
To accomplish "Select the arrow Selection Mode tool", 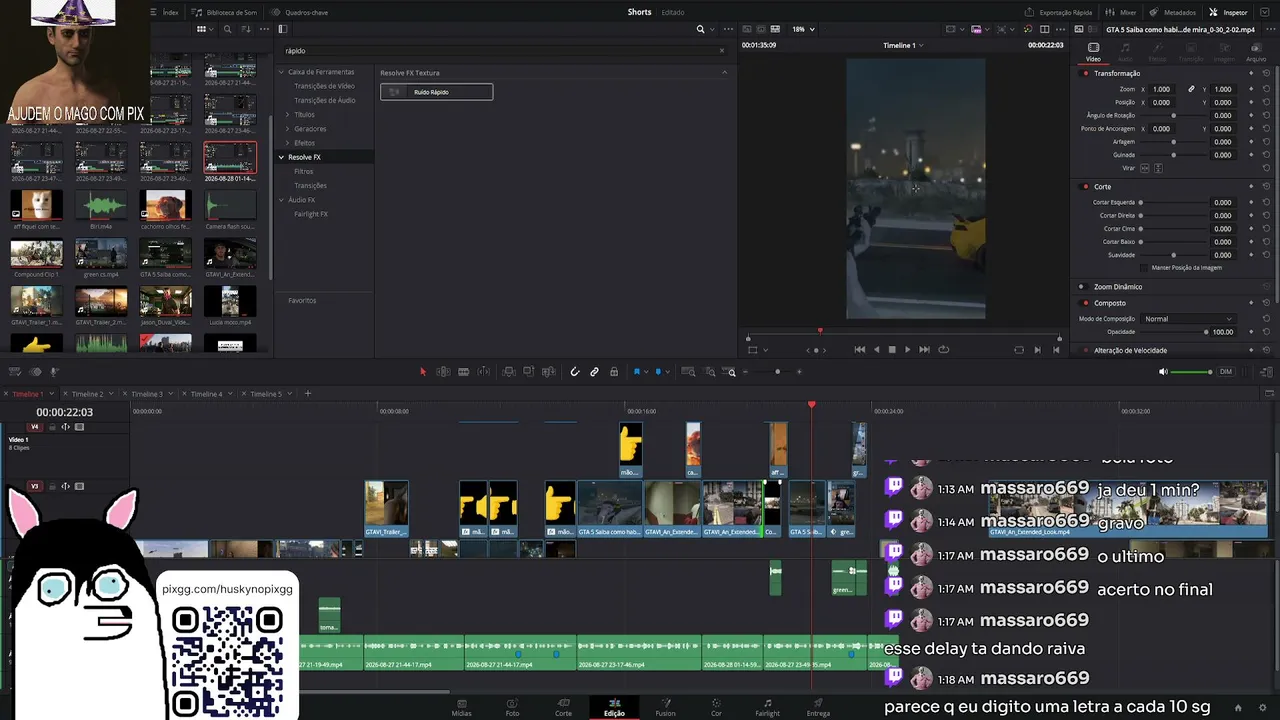I will coord(423,372).
